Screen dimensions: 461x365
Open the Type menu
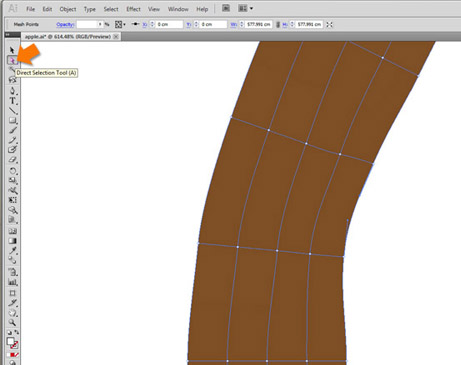(90, 9)
